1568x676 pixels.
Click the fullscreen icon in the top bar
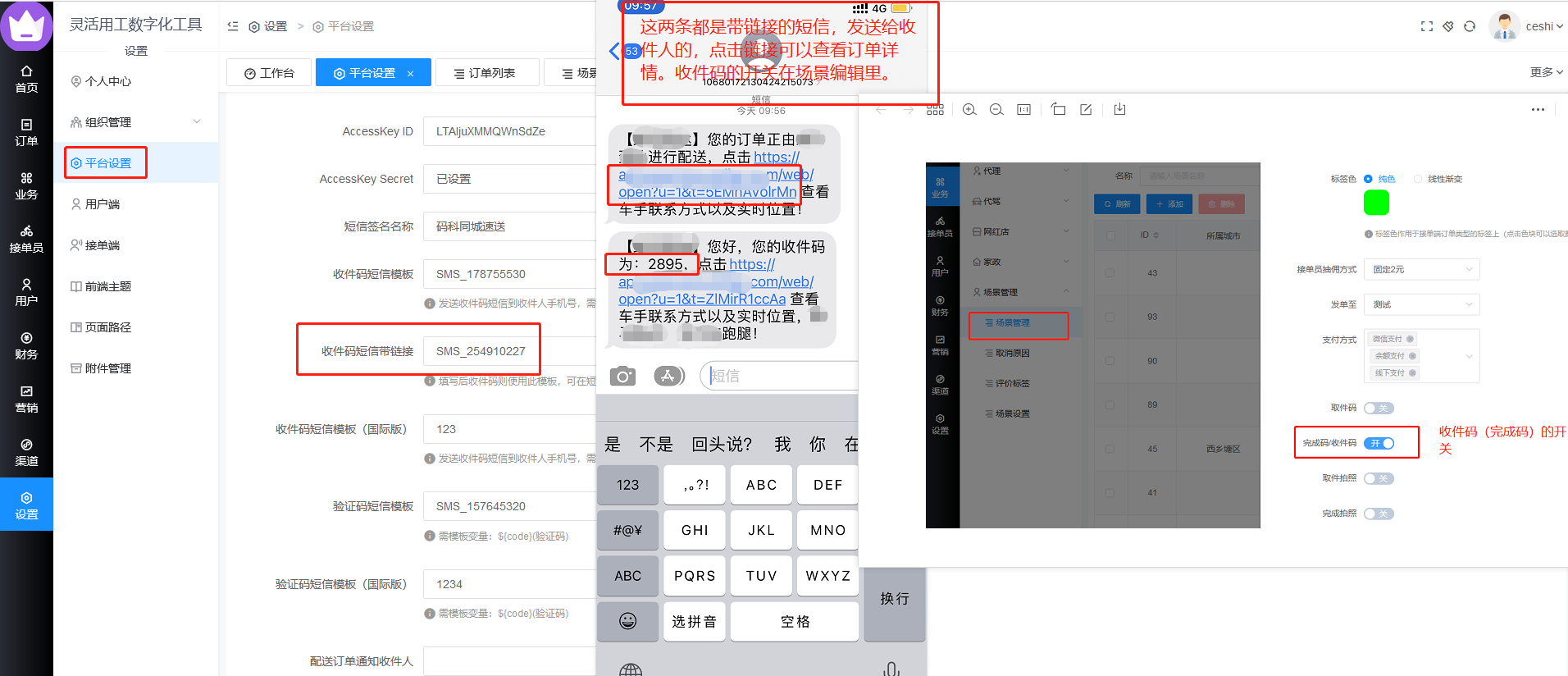coord(1427,26)
